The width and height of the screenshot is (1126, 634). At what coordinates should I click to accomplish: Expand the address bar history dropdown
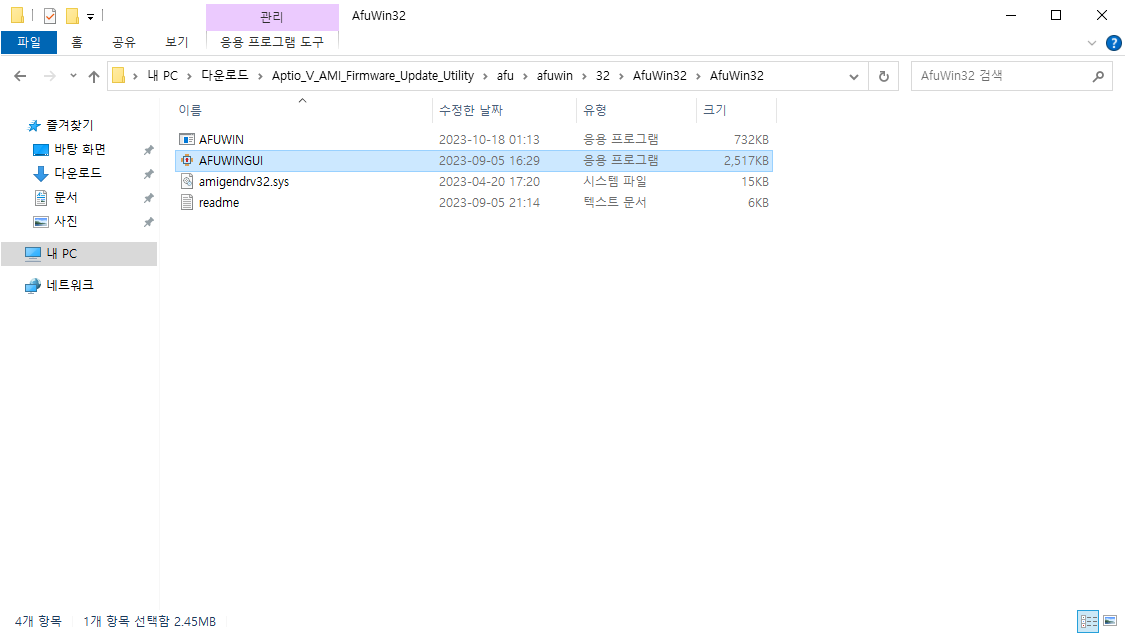point(854,76)
